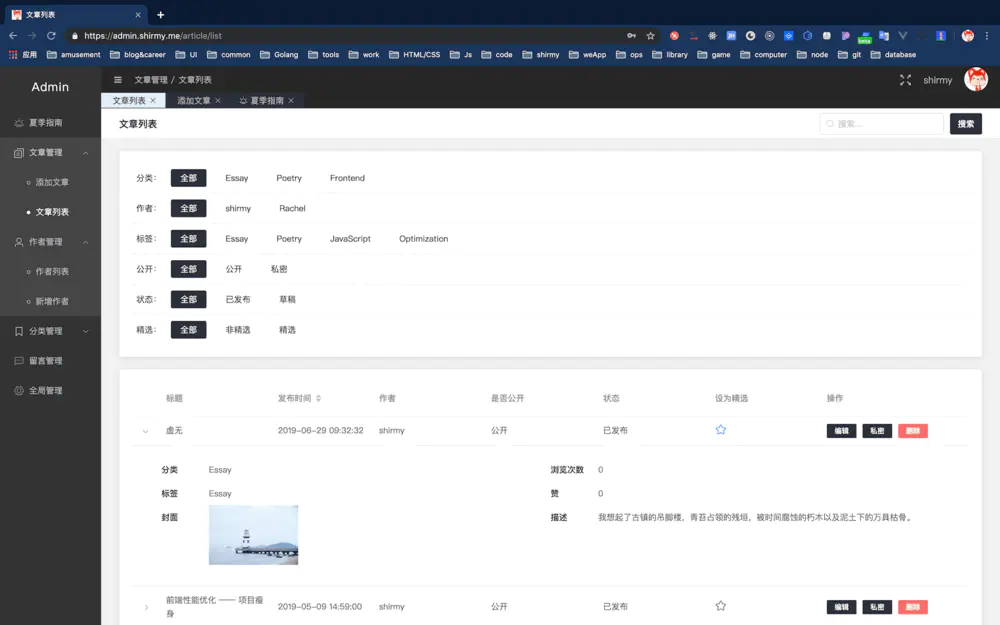Filter category by Poetry

[x=289, y=178]
